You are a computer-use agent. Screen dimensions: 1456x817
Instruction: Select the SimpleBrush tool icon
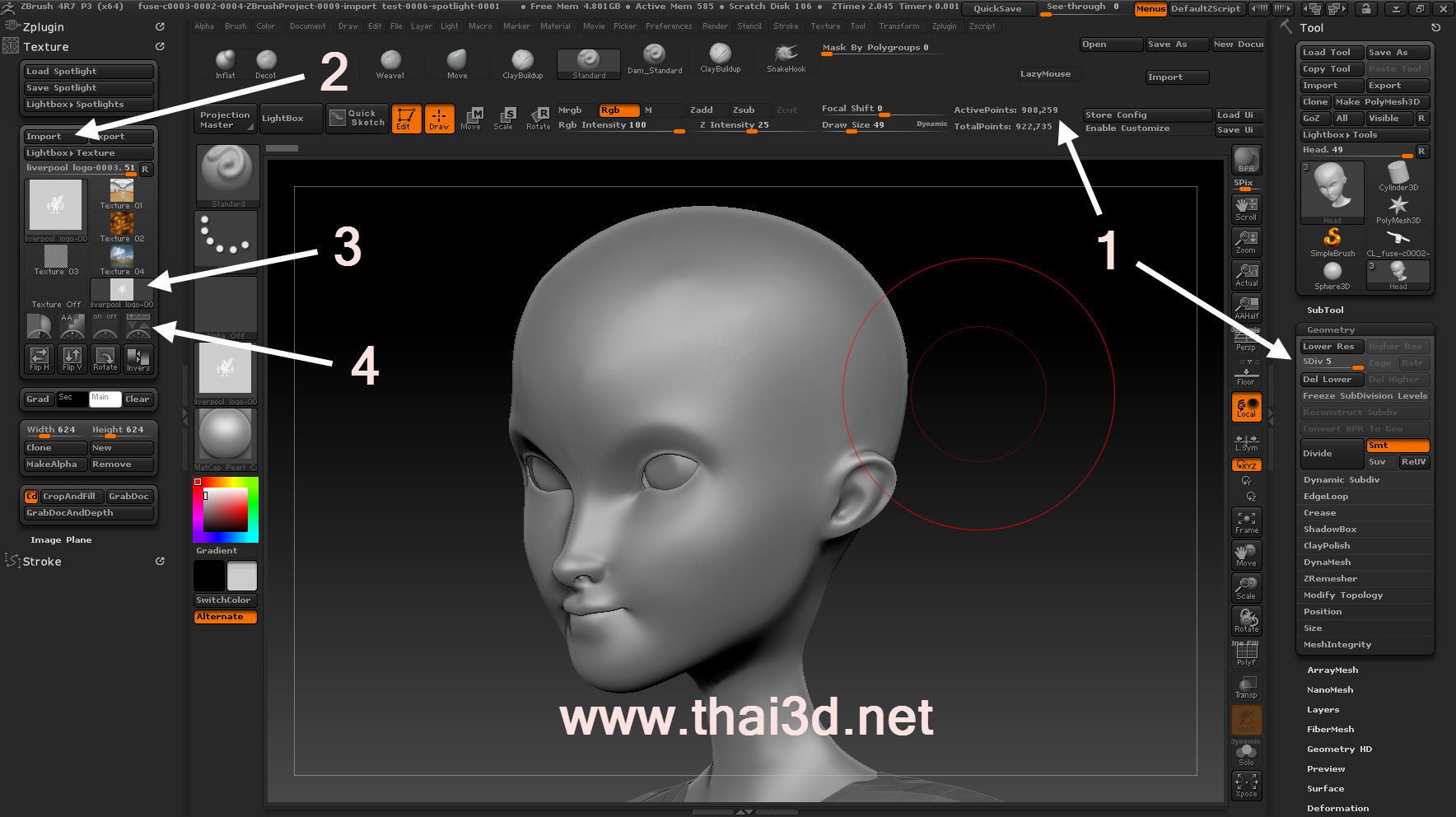tap(1332, 241)
